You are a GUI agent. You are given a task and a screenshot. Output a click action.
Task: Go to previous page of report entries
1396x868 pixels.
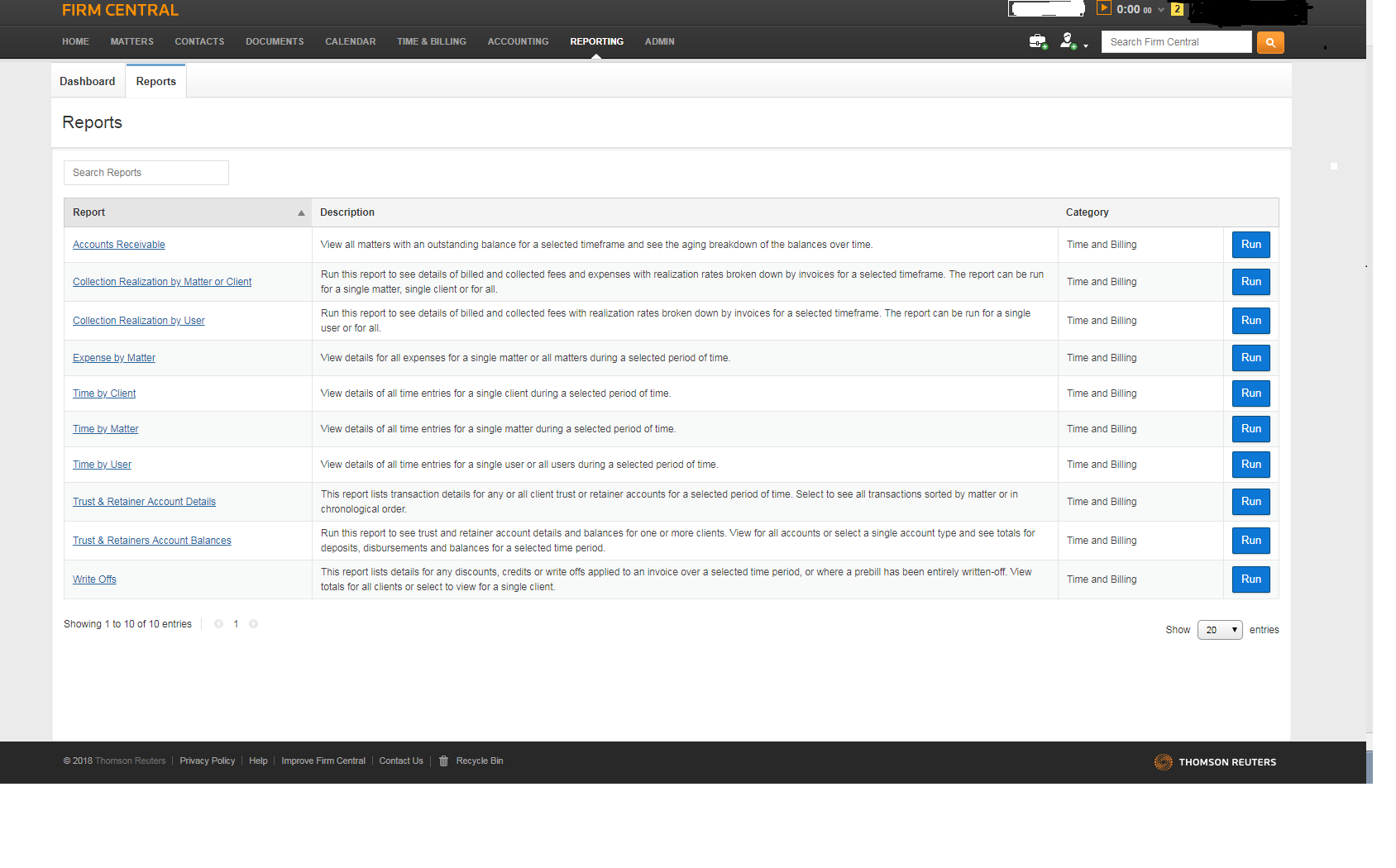[x=218, y=624]
